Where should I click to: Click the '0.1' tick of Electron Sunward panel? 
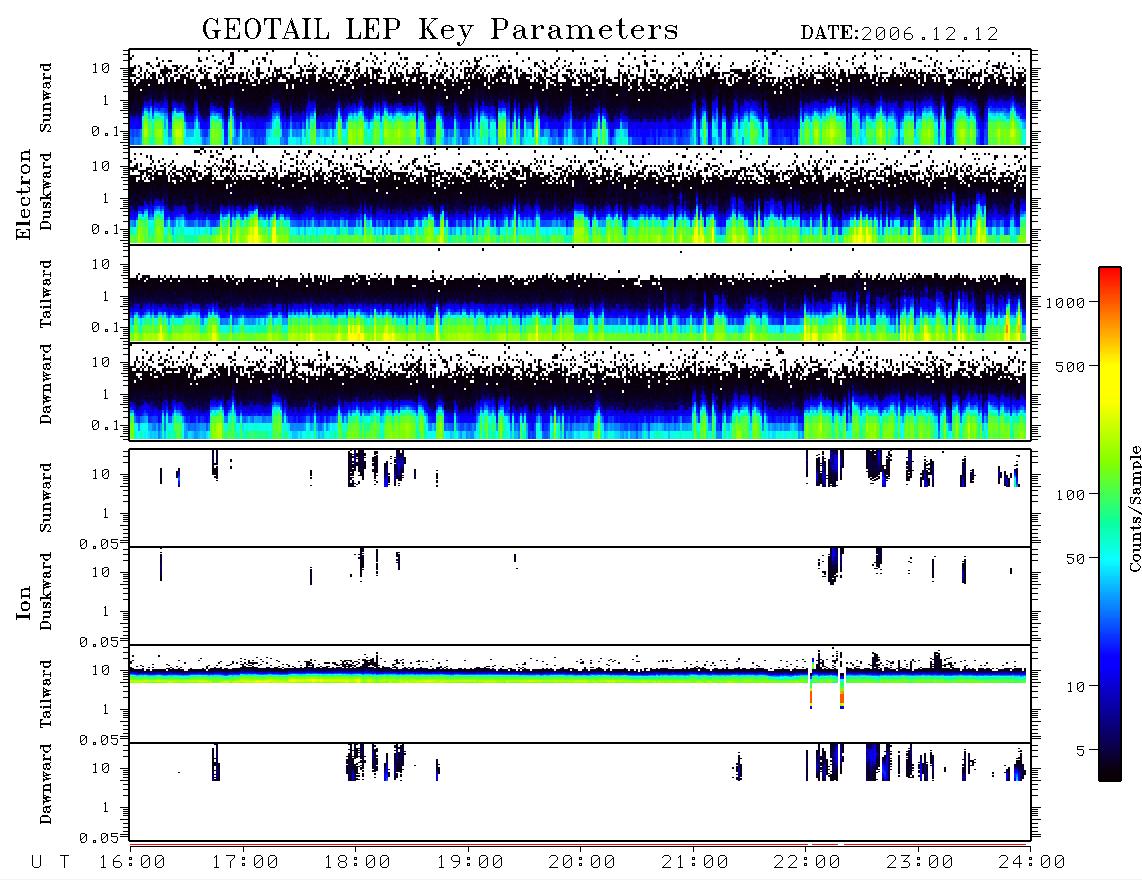[x=106, y=132]
